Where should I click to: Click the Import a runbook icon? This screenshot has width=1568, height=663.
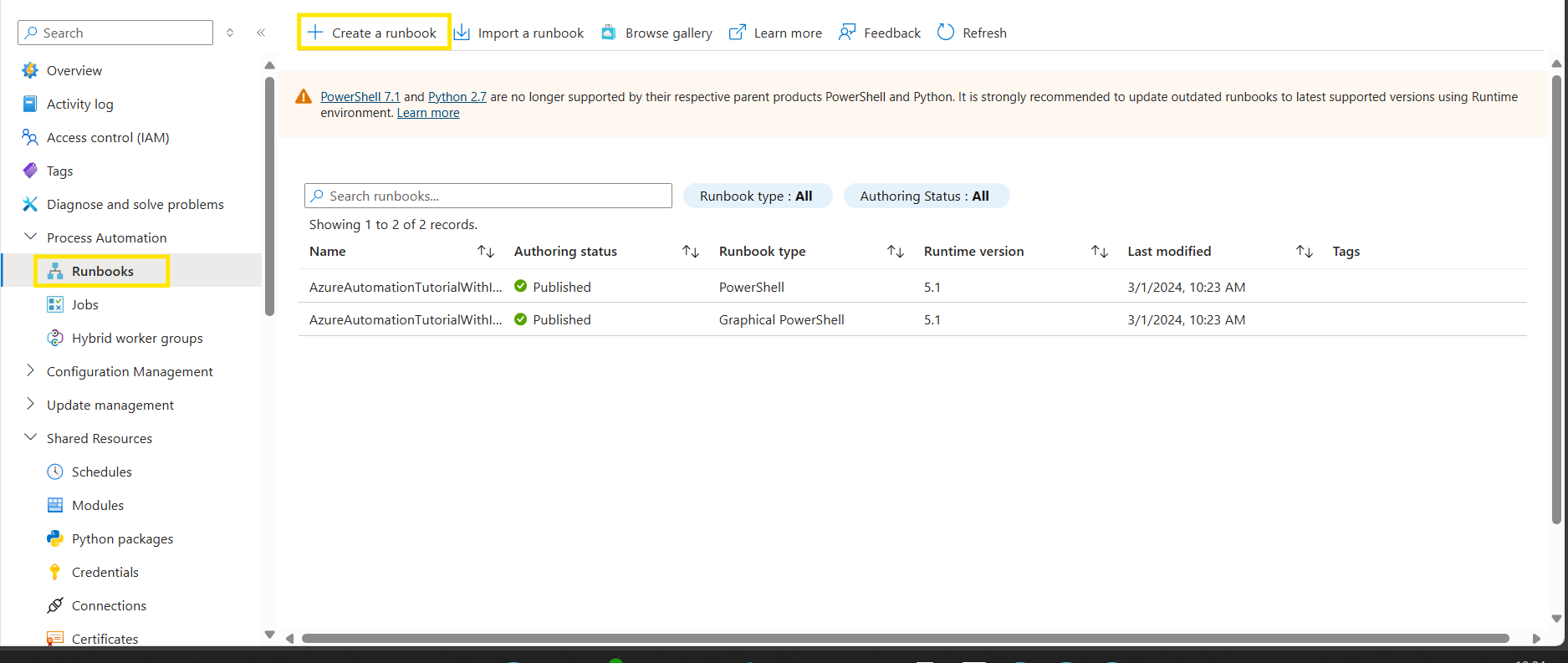click(462, 33)
